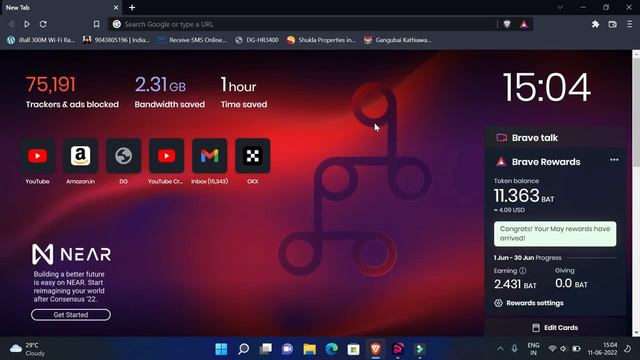Open the Gangubai Kathiawa... bookmark

[398, 40]
